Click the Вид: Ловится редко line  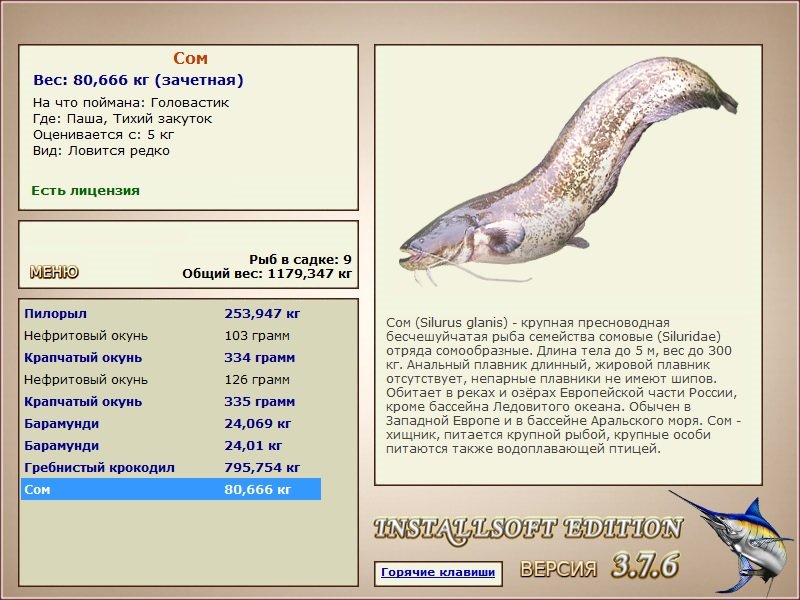[102, 151]
